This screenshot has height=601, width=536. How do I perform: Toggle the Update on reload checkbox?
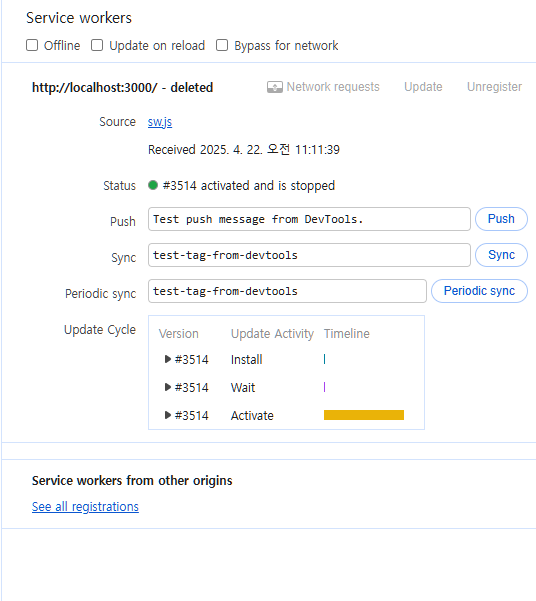[x=97, y=45]
